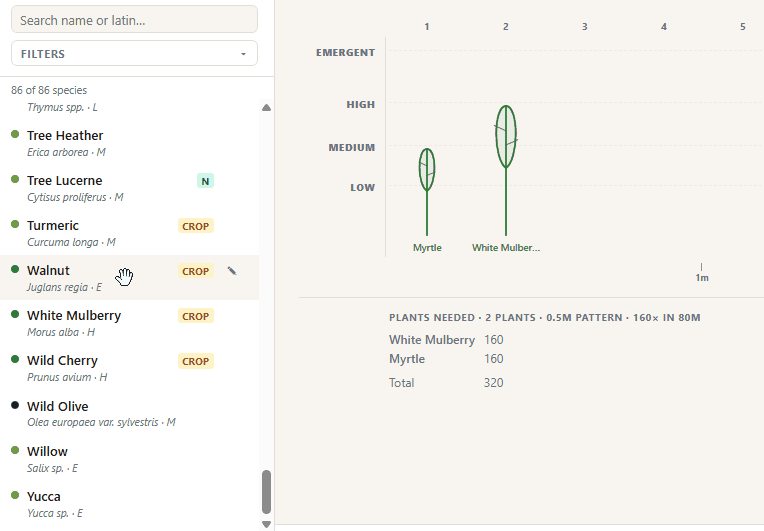Click the CROP badge on Turmeric
This screenshot has height=531, width=764.
pos(195,226)
